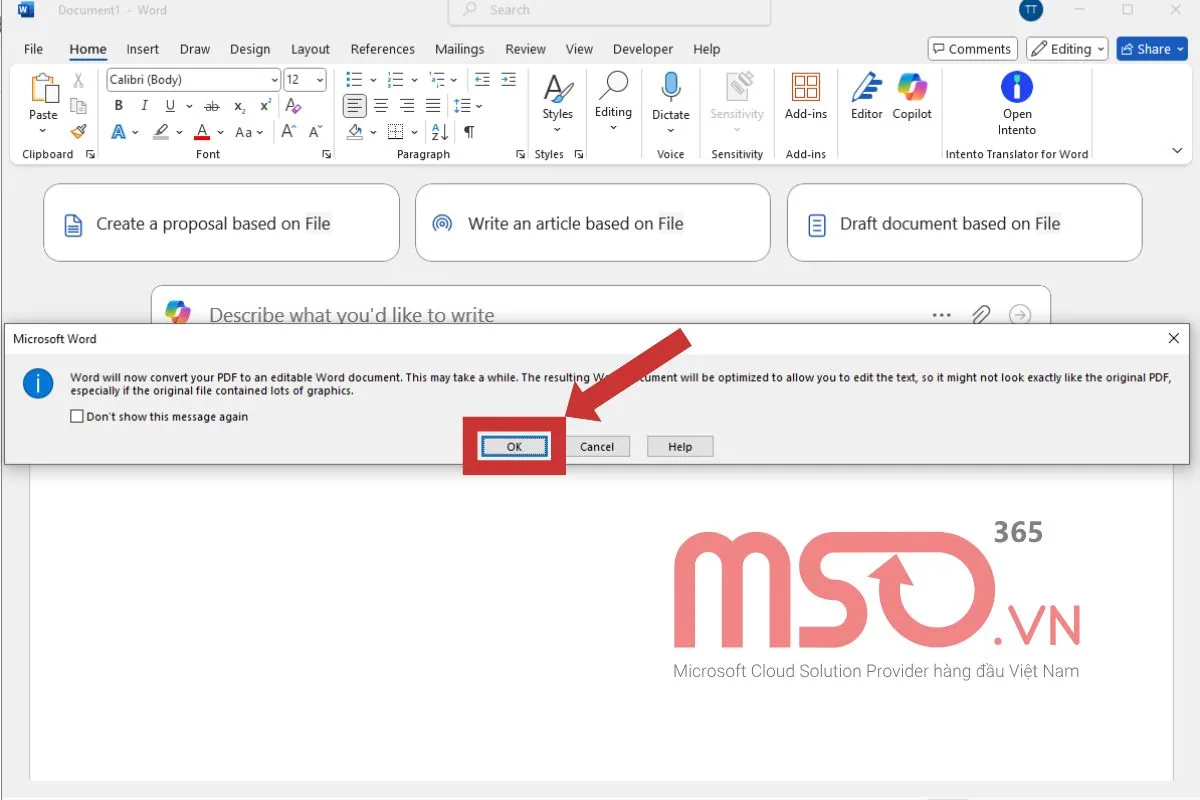The height and width of the screenshot is (800, 1200).
Task: Open the References tab
Action: coord(382,49)
